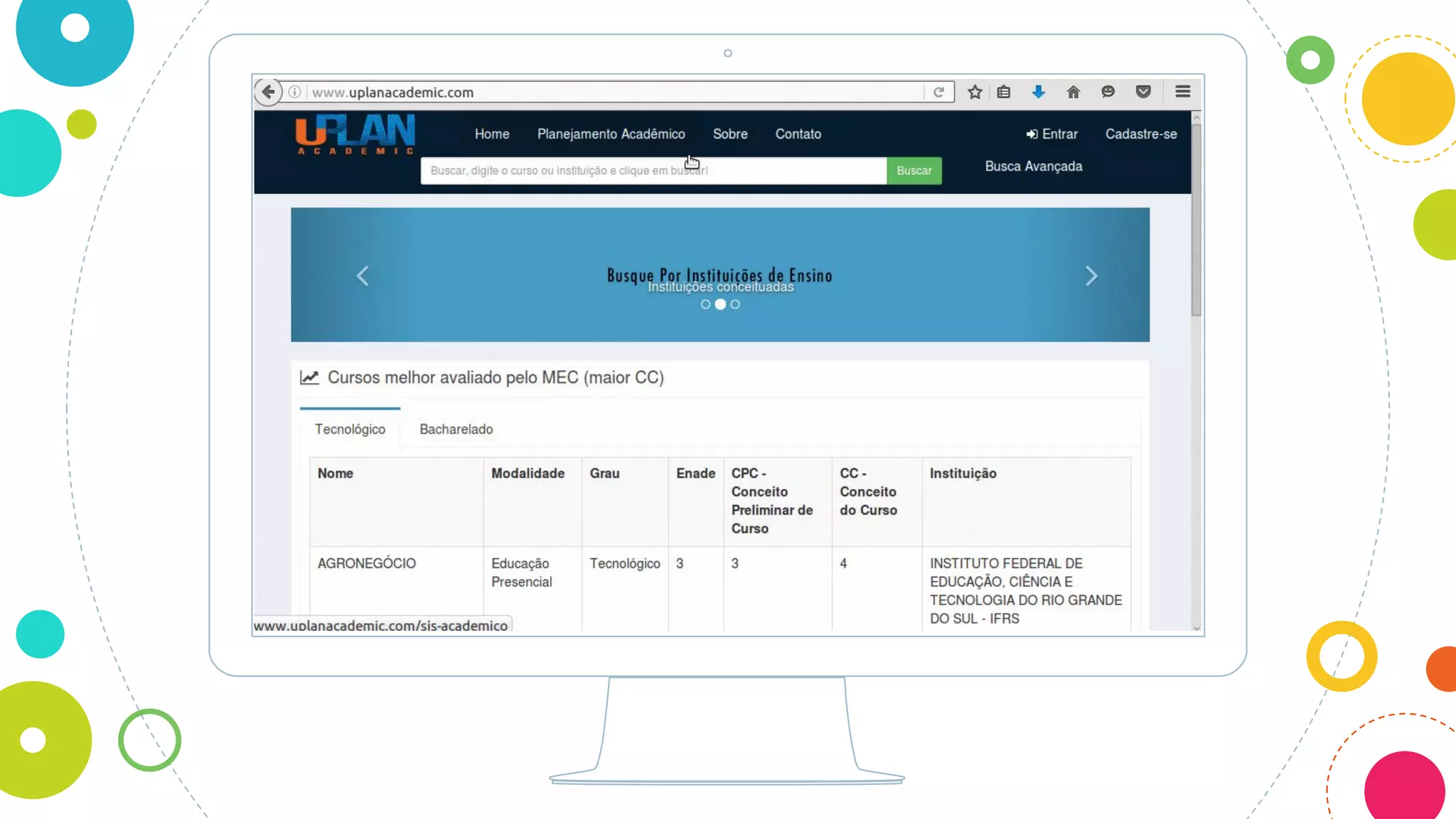Screen dimensions: 1456x819
Task: Go to browser home page icon
Action: pos(1073,92)
